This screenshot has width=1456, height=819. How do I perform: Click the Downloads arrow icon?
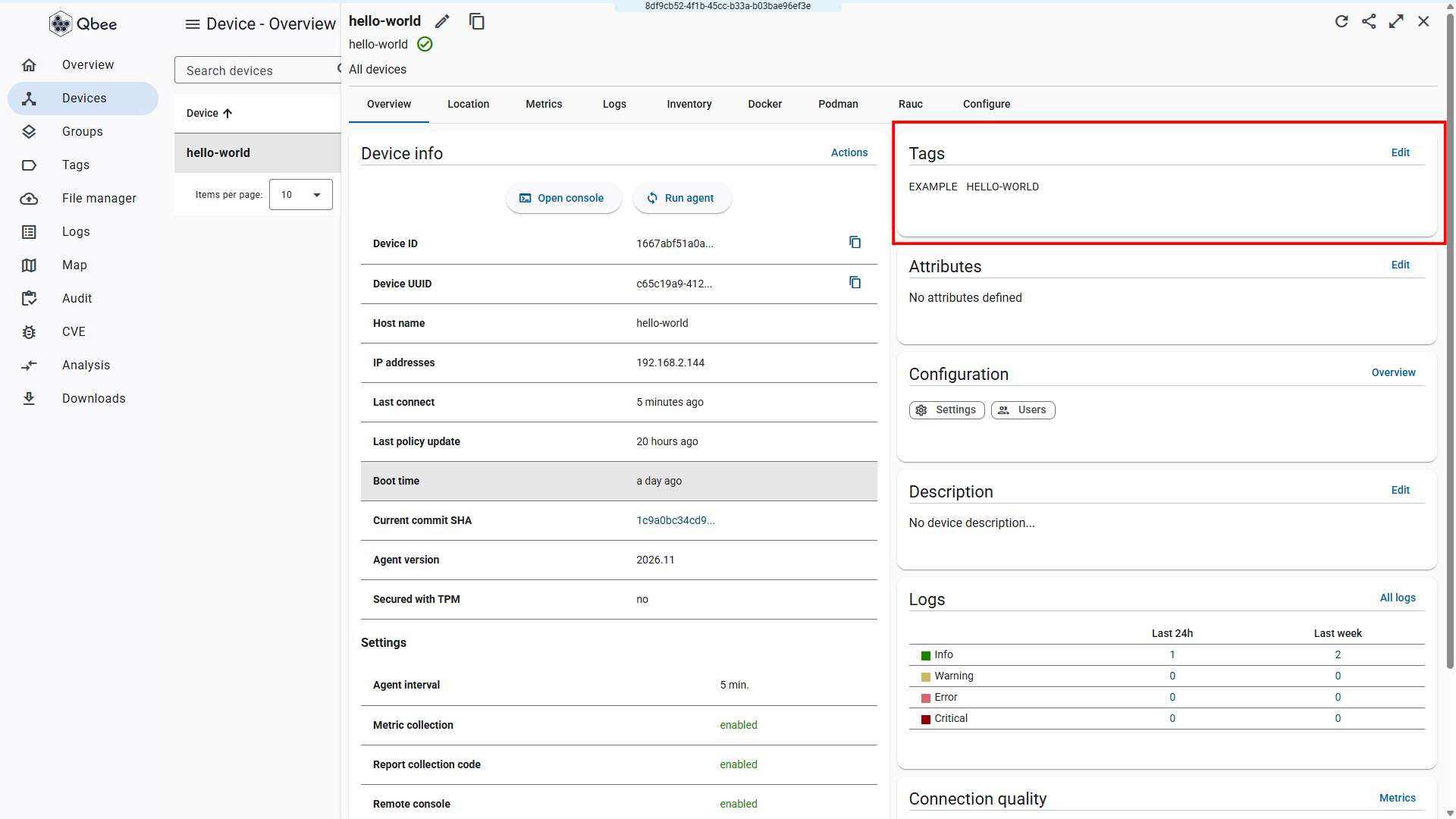pyautogui.click(x=29, y=399)
